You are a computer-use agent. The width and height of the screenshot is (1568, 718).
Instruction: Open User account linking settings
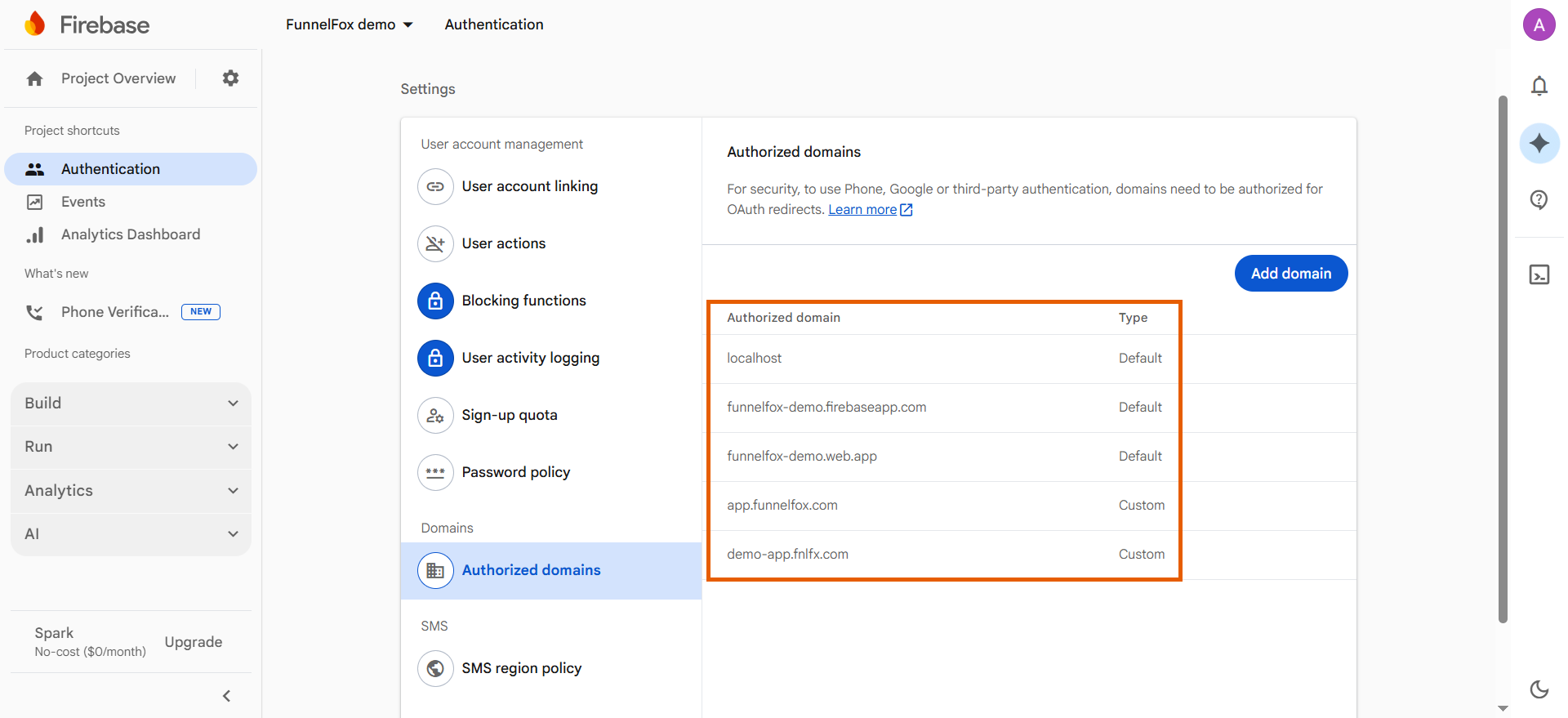(551, 186)
